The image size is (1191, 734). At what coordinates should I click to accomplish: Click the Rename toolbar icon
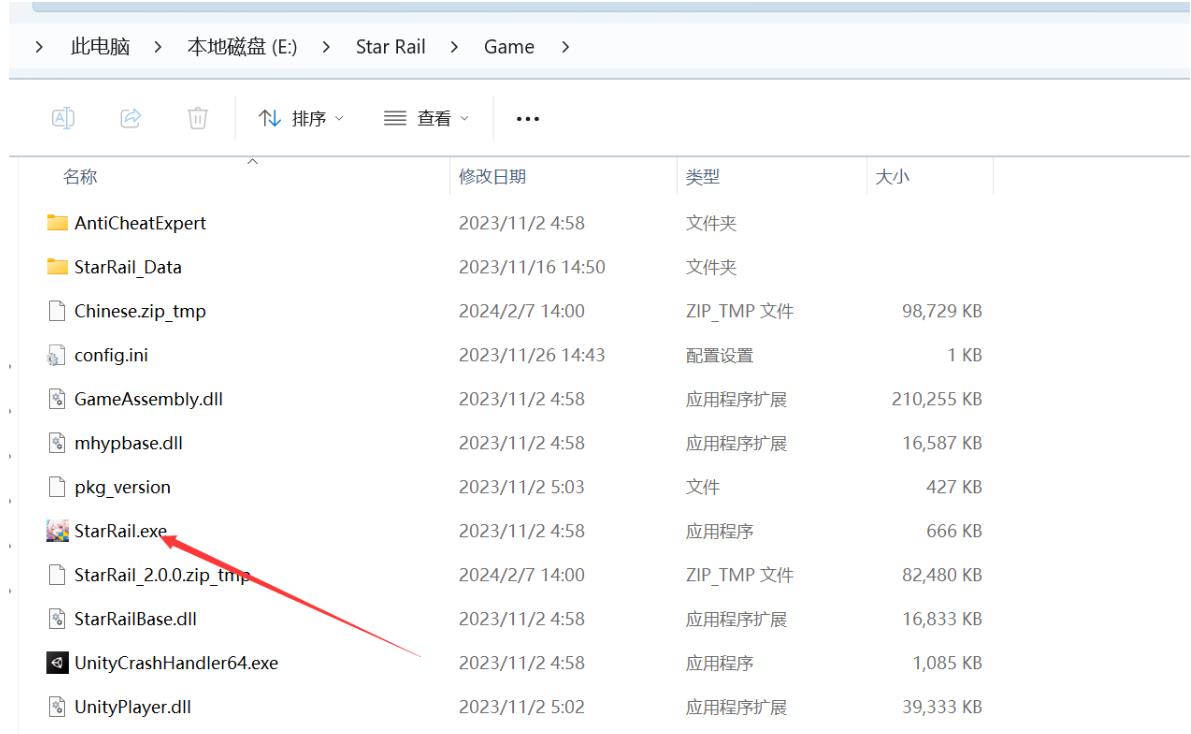coord(63,118)
